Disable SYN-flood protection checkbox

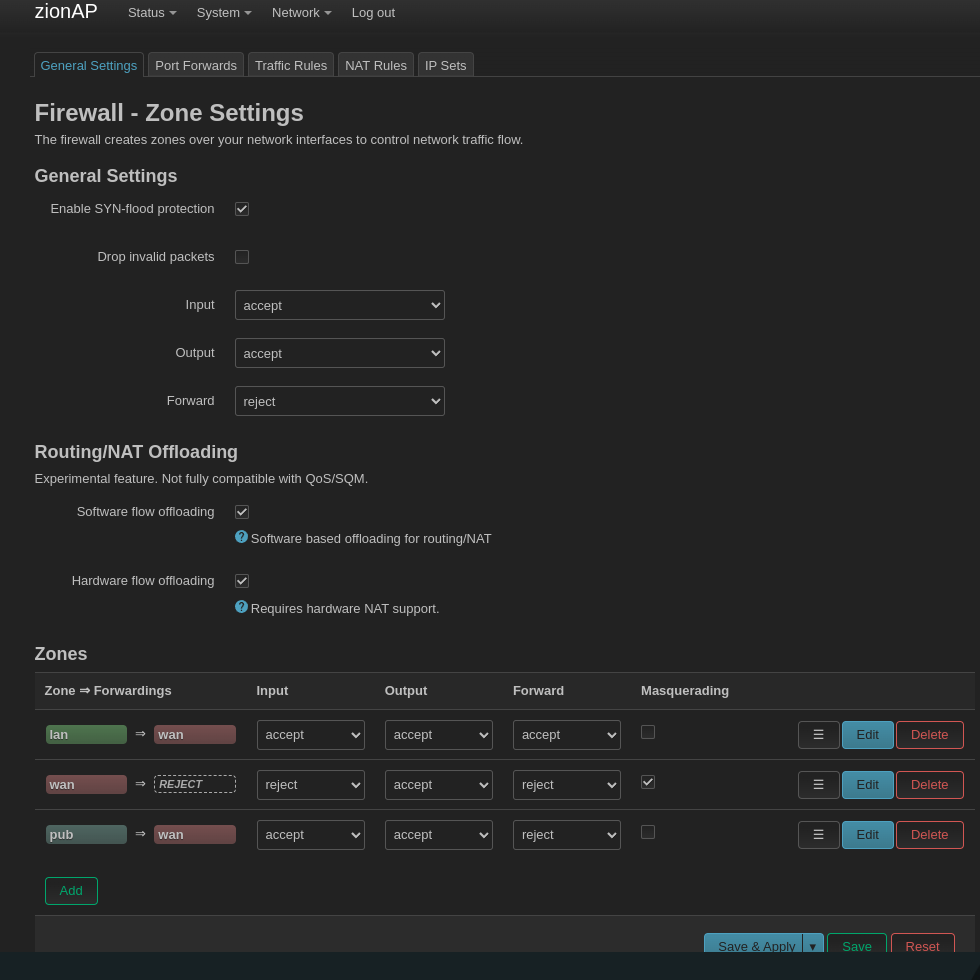pos(242,209)
